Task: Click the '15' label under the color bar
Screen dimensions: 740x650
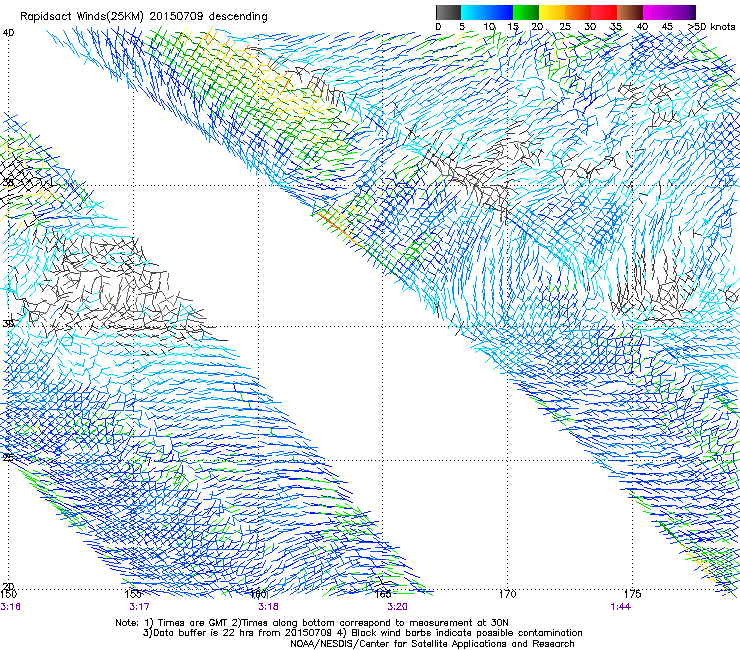Action: pyautogui.click(x=513, y=27)
